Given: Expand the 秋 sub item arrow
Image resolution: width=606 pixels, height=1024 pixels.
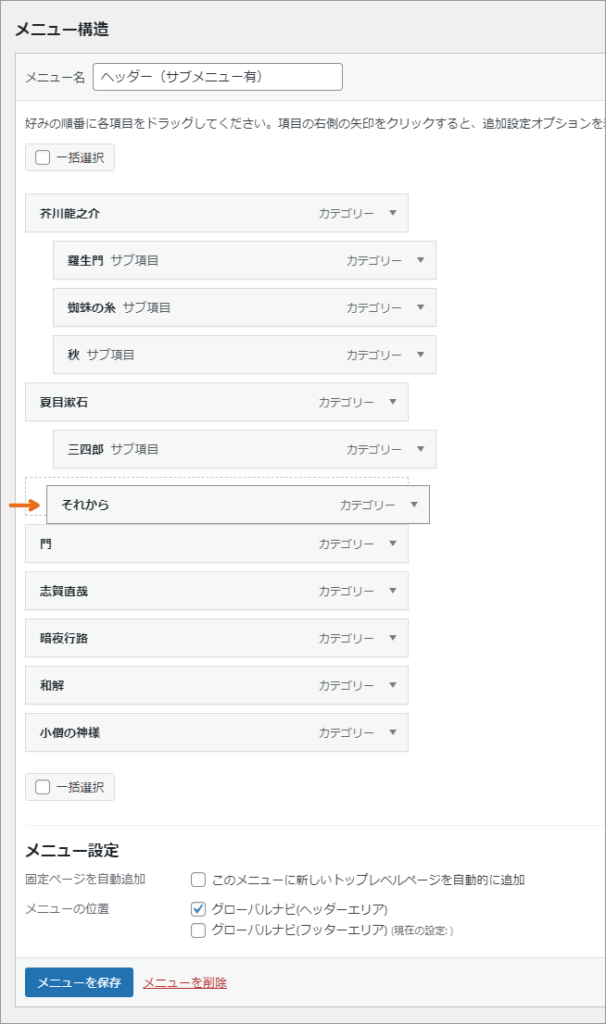Looking at the screenshot, I should coord(421,355).
